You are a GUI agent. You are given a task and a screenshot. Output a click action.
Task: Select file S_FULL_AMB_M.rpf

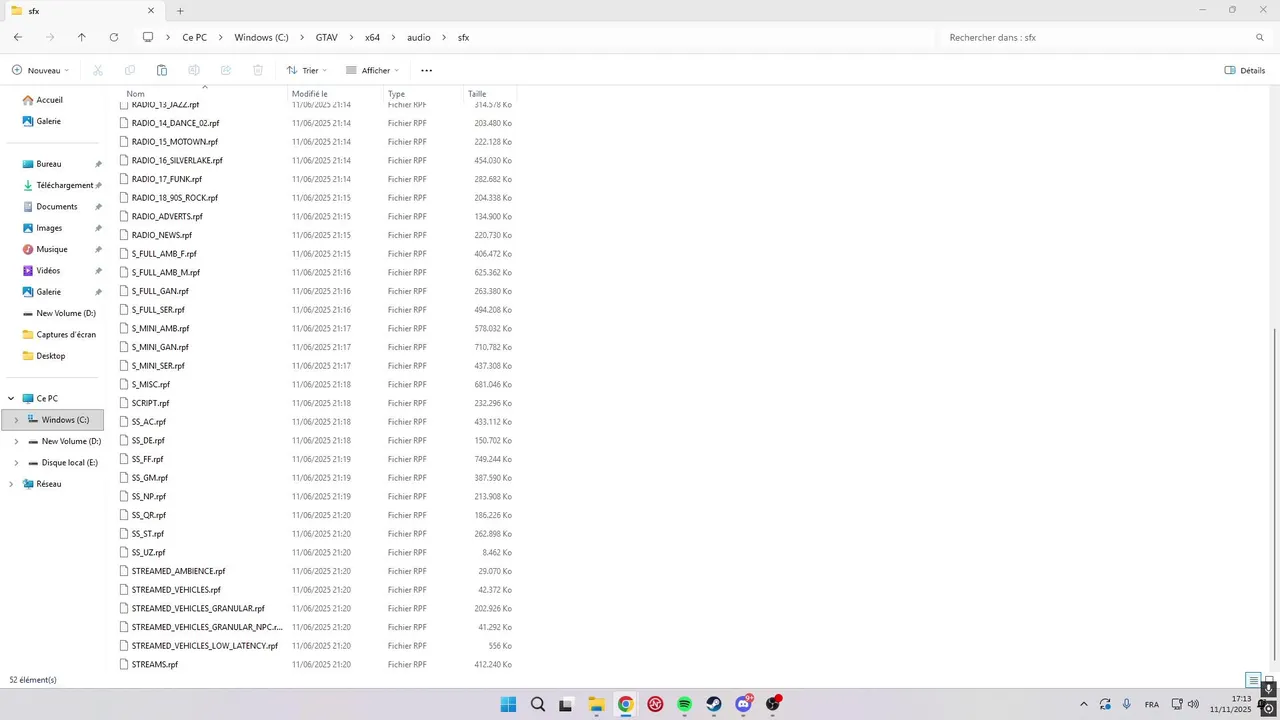coord(166,272)
